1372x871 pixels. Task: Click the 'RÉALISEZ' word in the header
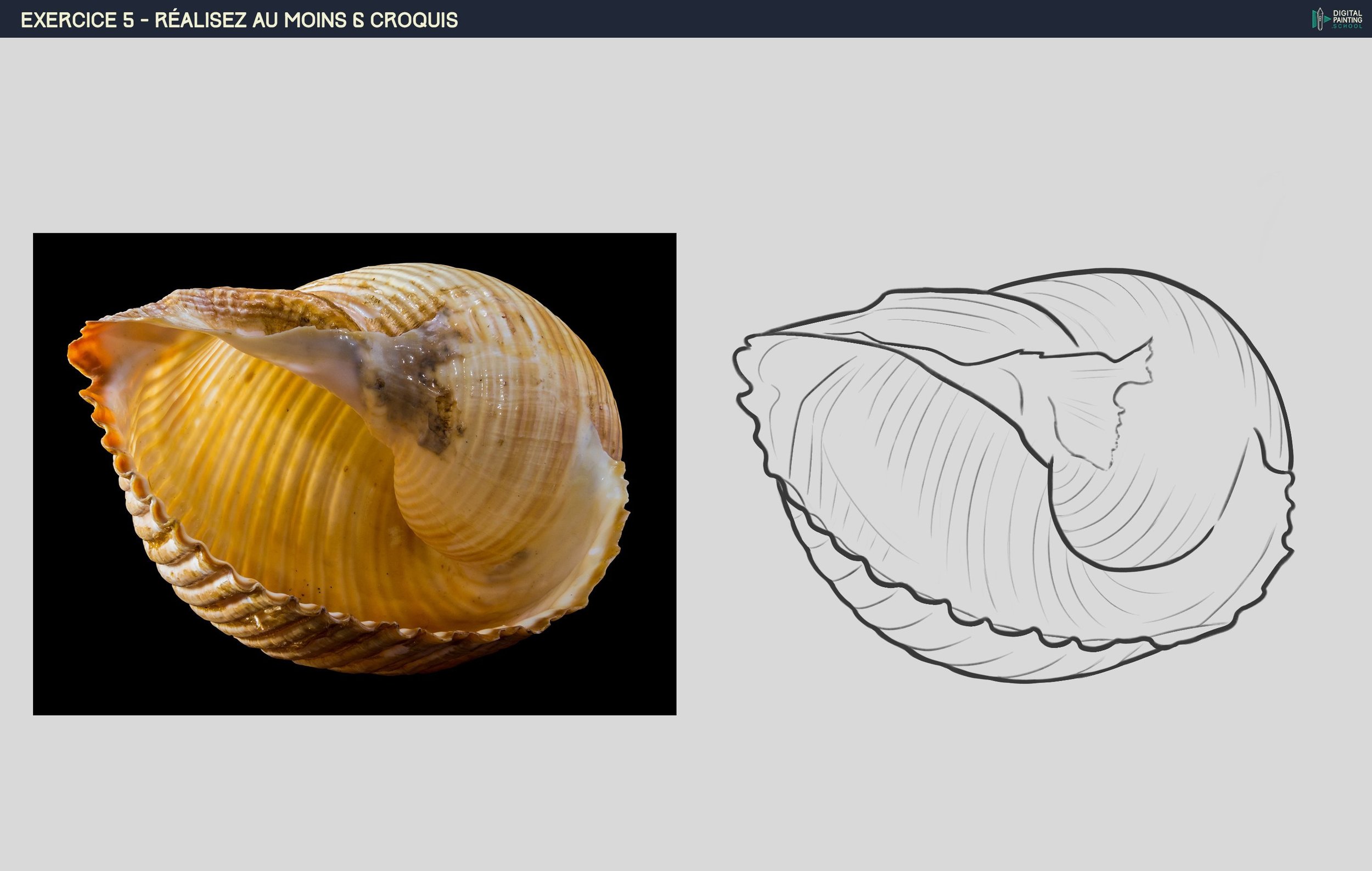(200, 20)
